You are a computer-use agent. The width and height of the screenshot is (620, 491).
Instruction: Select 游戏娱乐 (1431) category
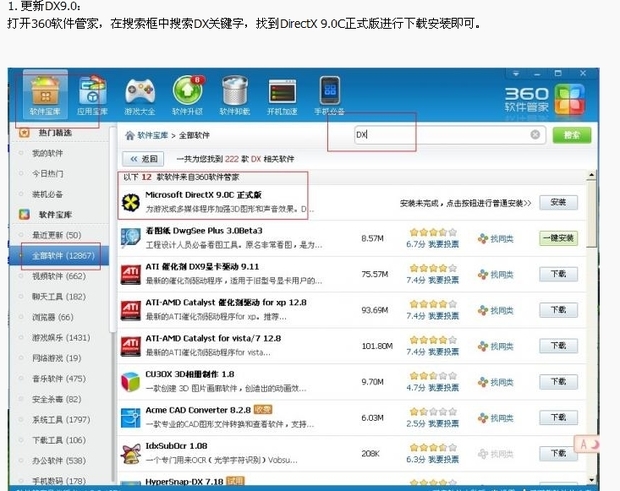coord(61,338)
